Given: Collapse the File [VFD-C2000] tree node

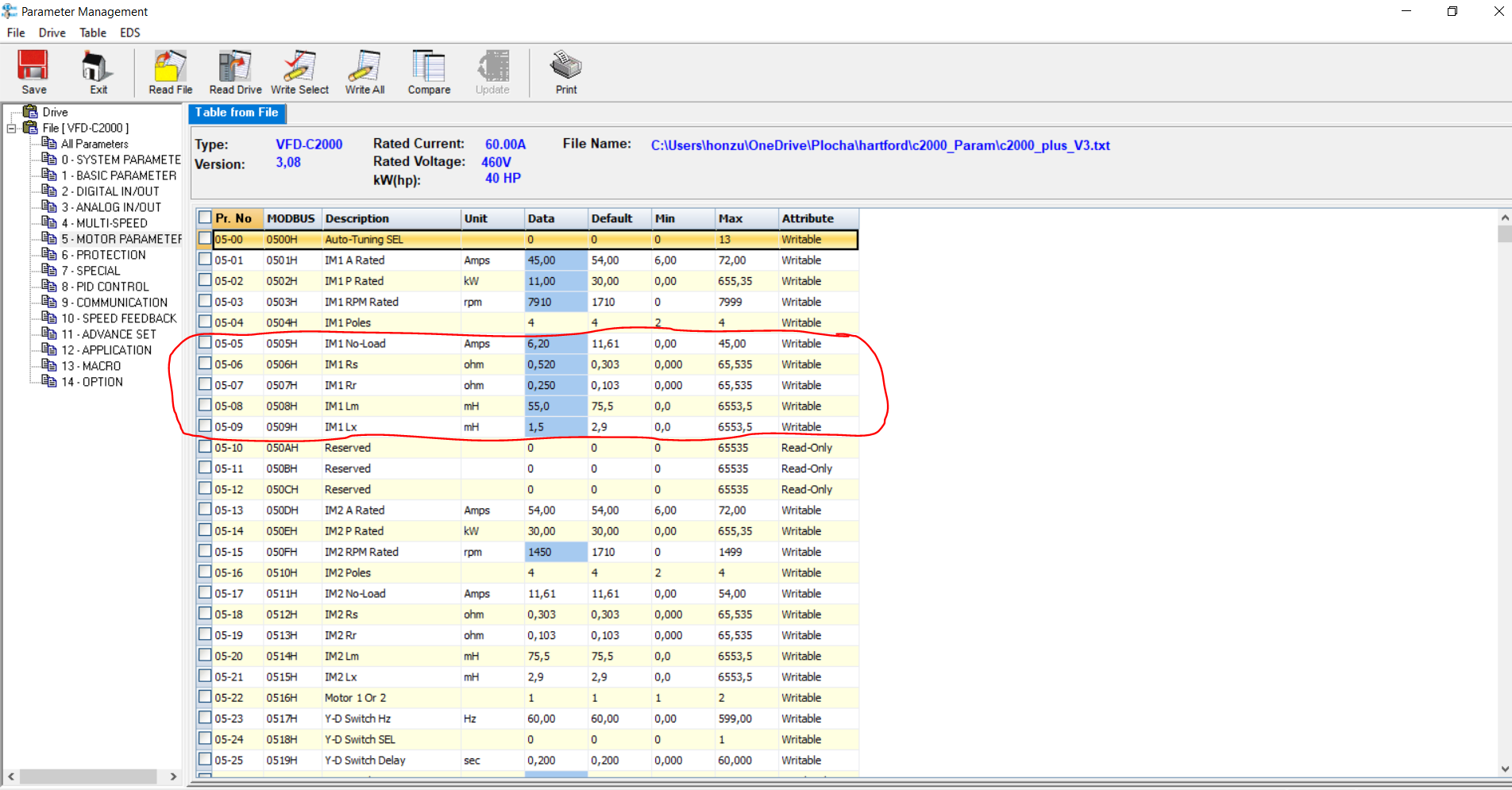Looking at the screenshot, I should (12, 128).
